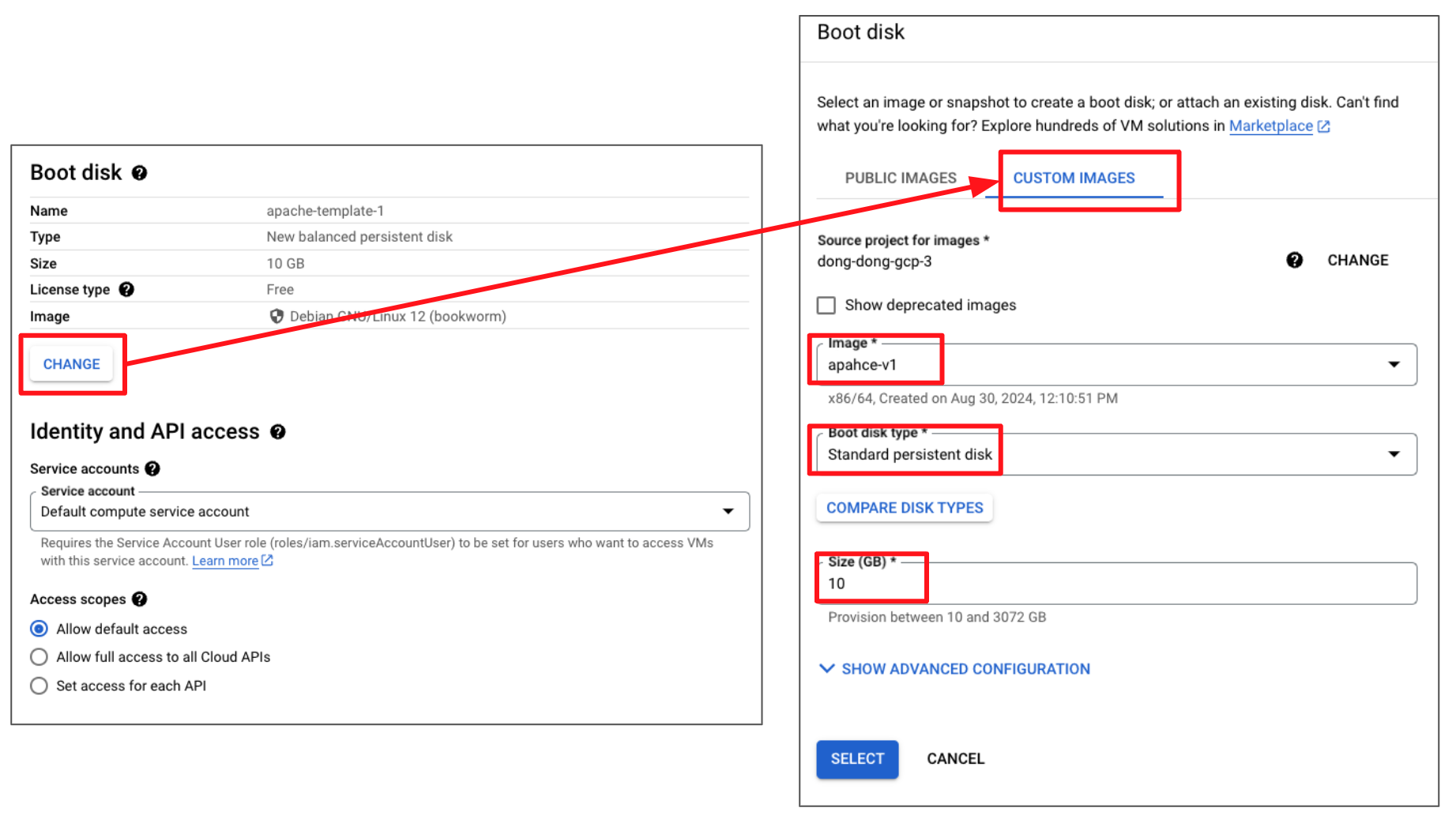Click the Access scopes help icon
Screen dimensions: 1456x819
(x=140, y=599)
